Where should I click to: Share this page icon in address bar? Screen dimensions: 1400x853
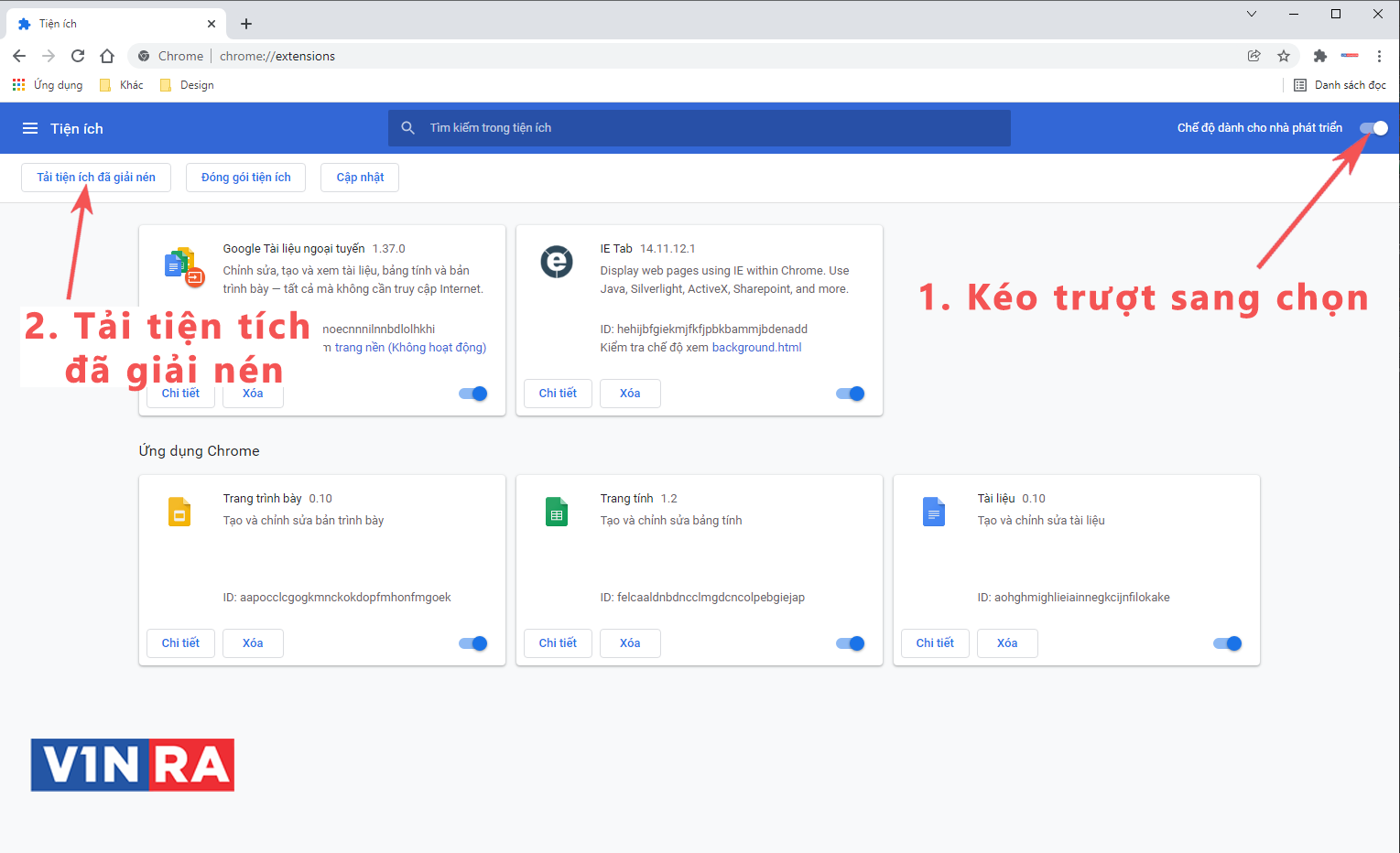pyautogui.click(x=1254, y=56)
